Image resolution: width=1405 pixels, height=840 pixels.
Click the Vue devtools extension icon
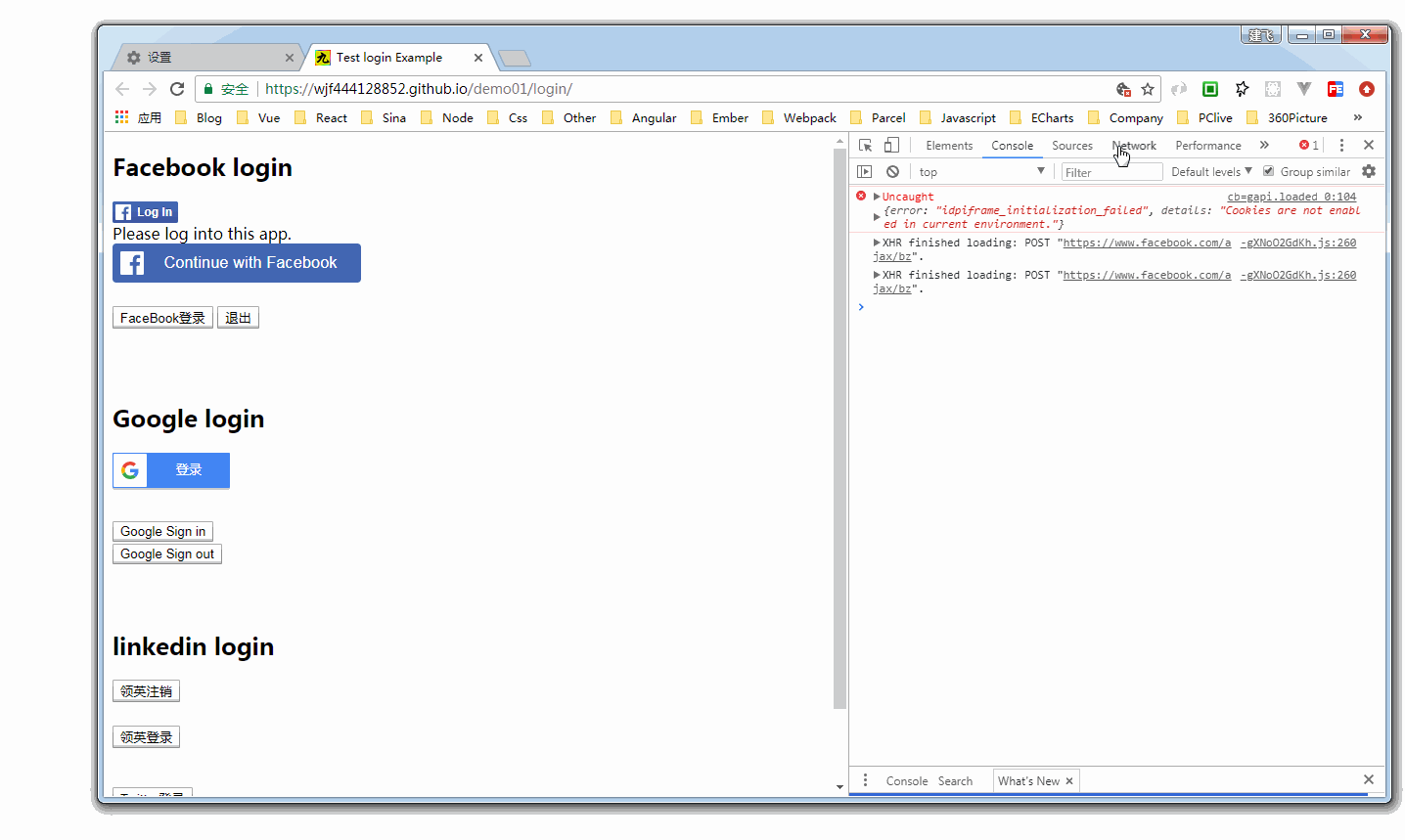point(1304,88)
